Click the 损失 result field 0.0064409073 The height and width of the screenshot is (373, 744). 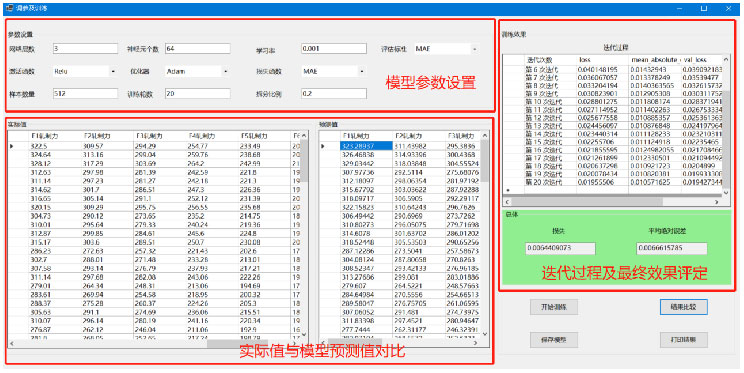click(560, 248)
